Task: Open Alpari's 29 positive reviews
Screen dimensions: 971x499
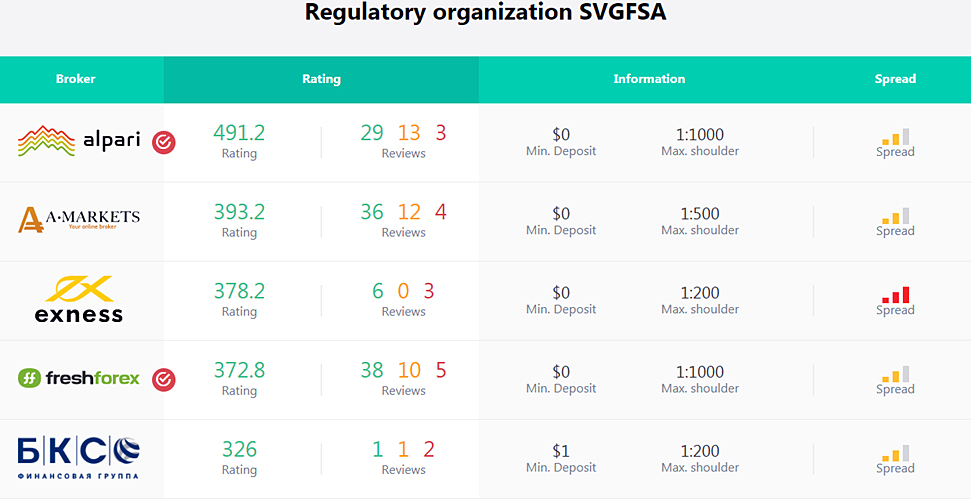Action: pos(372,133)
